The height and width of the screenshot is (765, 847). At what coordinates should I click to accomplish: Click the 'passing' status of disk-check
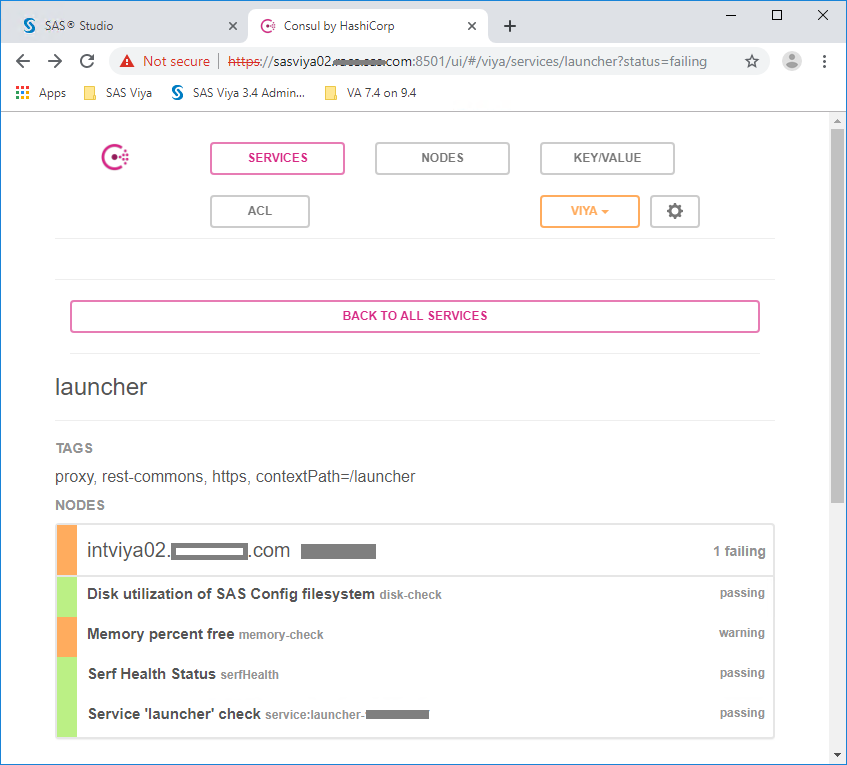point(742,593)
